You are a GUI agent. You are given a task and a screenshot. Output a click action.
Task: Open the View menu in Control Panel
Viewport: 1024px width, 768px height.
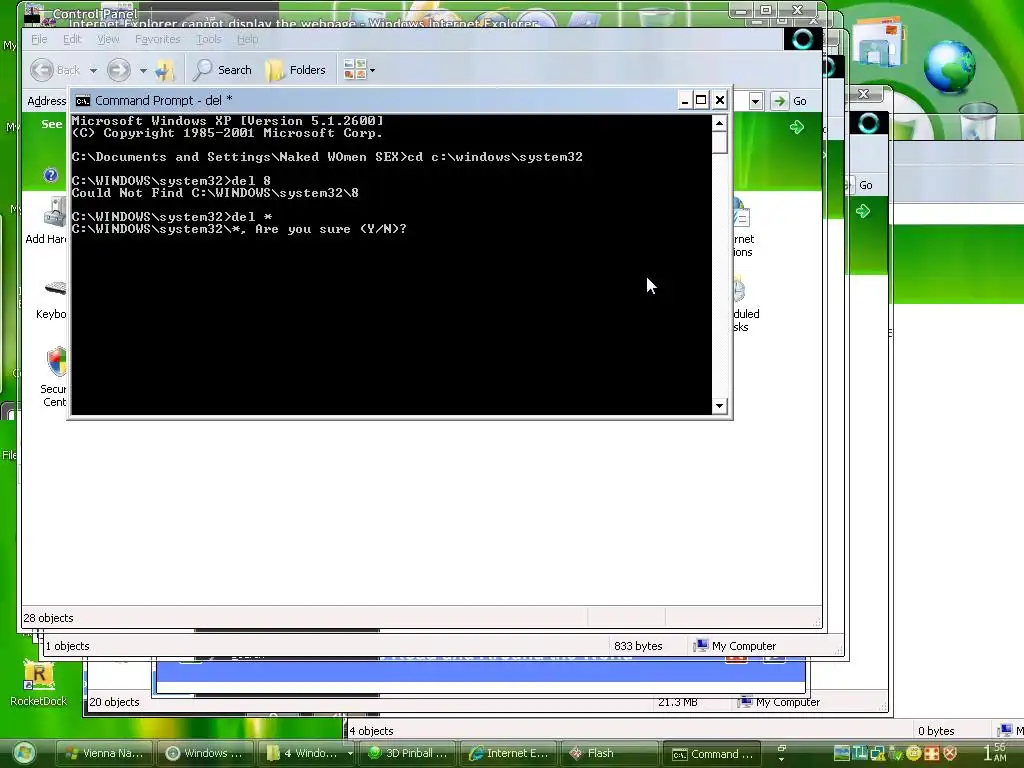click(x=108, y=39)
